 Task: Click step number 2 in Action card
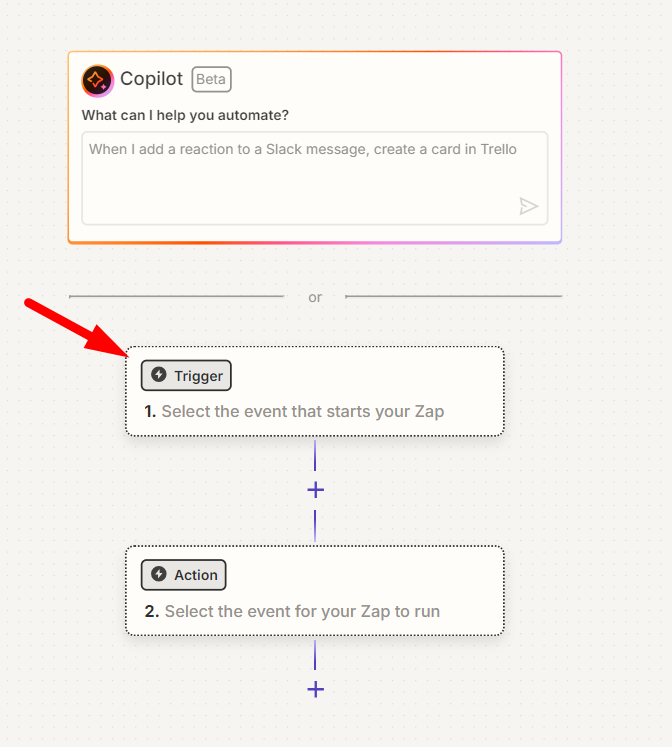151,611
